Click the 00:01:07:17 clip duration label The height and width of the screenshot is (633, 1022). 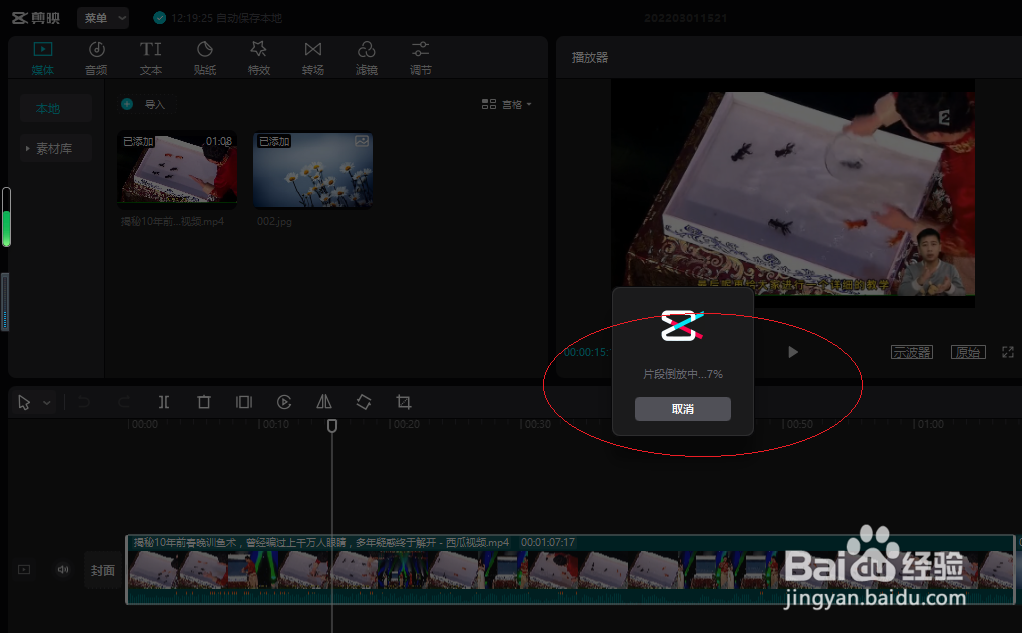pos(548,542)
